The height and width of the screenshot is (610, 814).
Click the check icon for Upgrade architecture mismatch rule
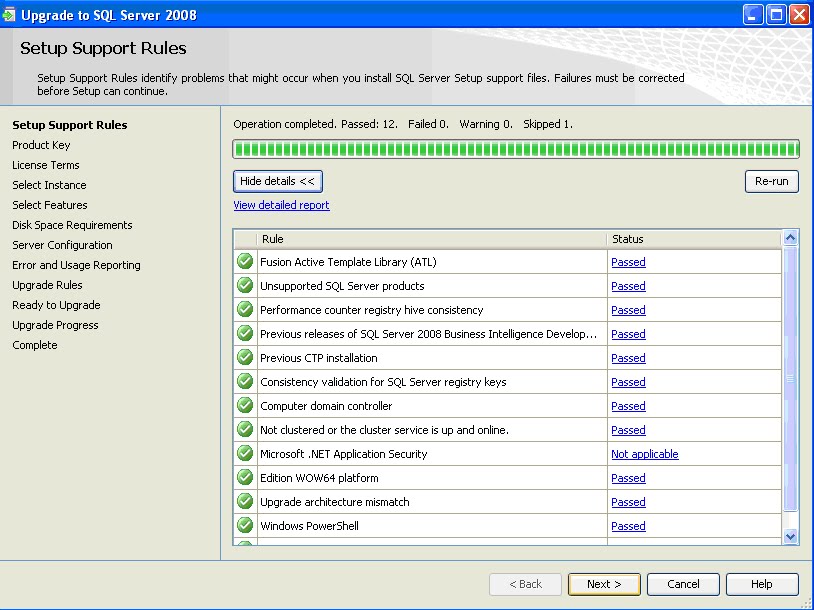click(245, 502)
